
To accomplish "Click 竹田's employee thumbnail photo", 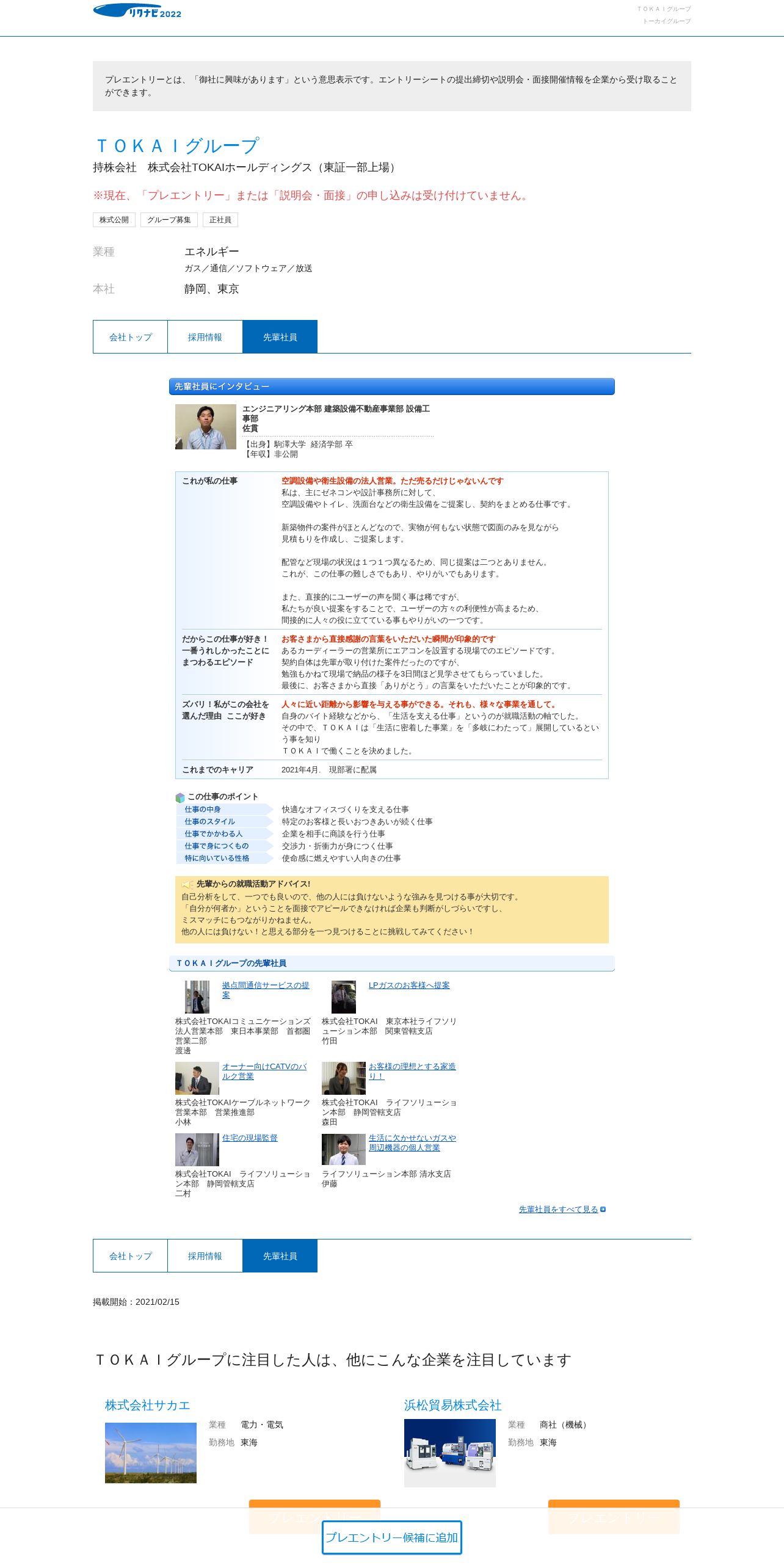I will [x=344, y=997].
